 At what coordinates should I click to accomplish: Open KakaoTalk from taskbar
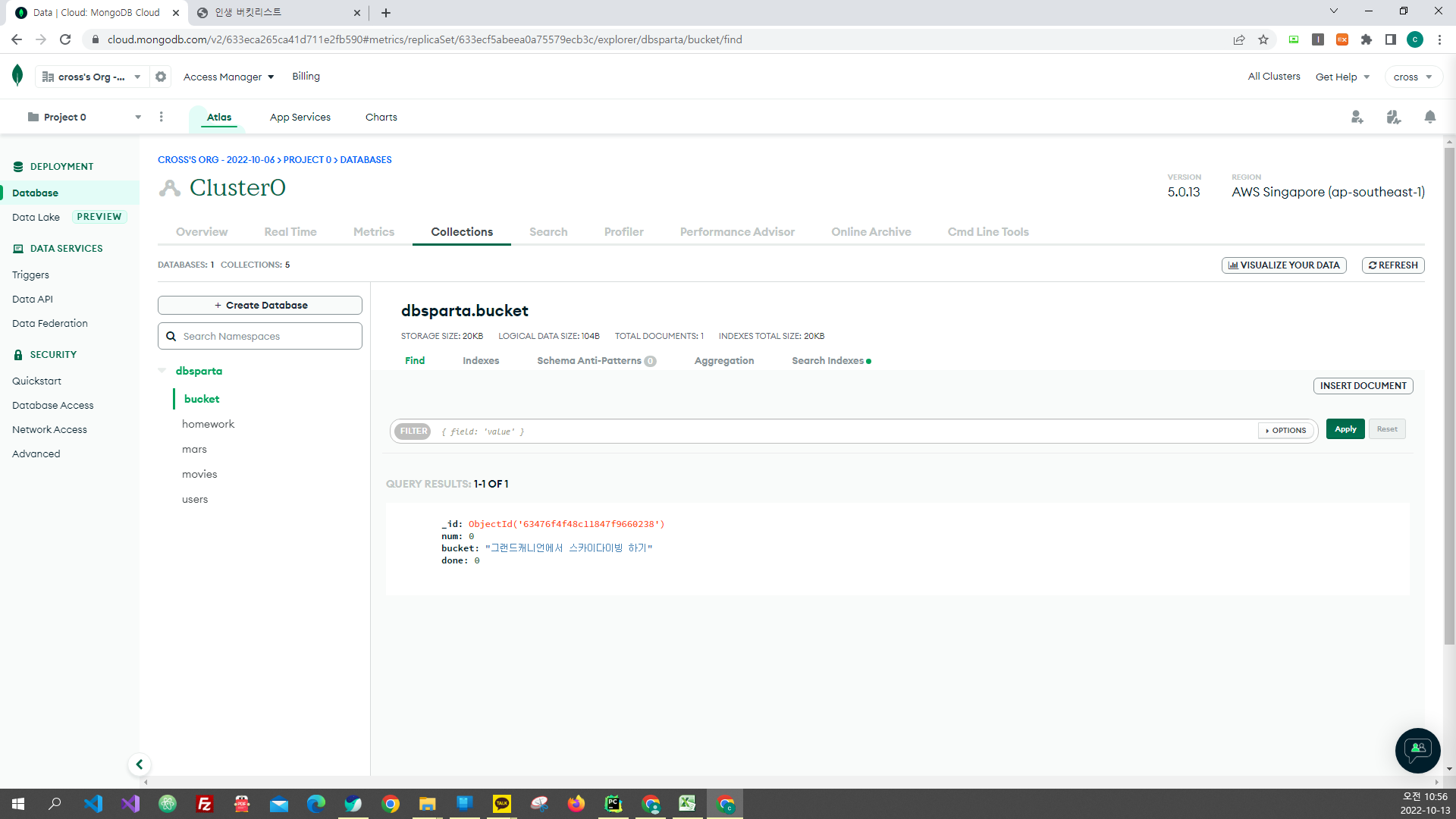tap(502, 804)
